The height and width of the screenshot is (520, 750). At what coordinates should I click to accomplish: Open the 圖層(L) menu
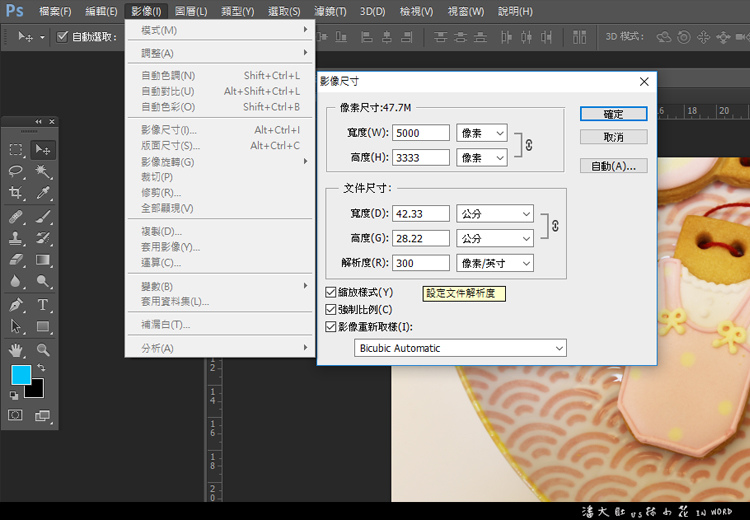click(191, 11)
